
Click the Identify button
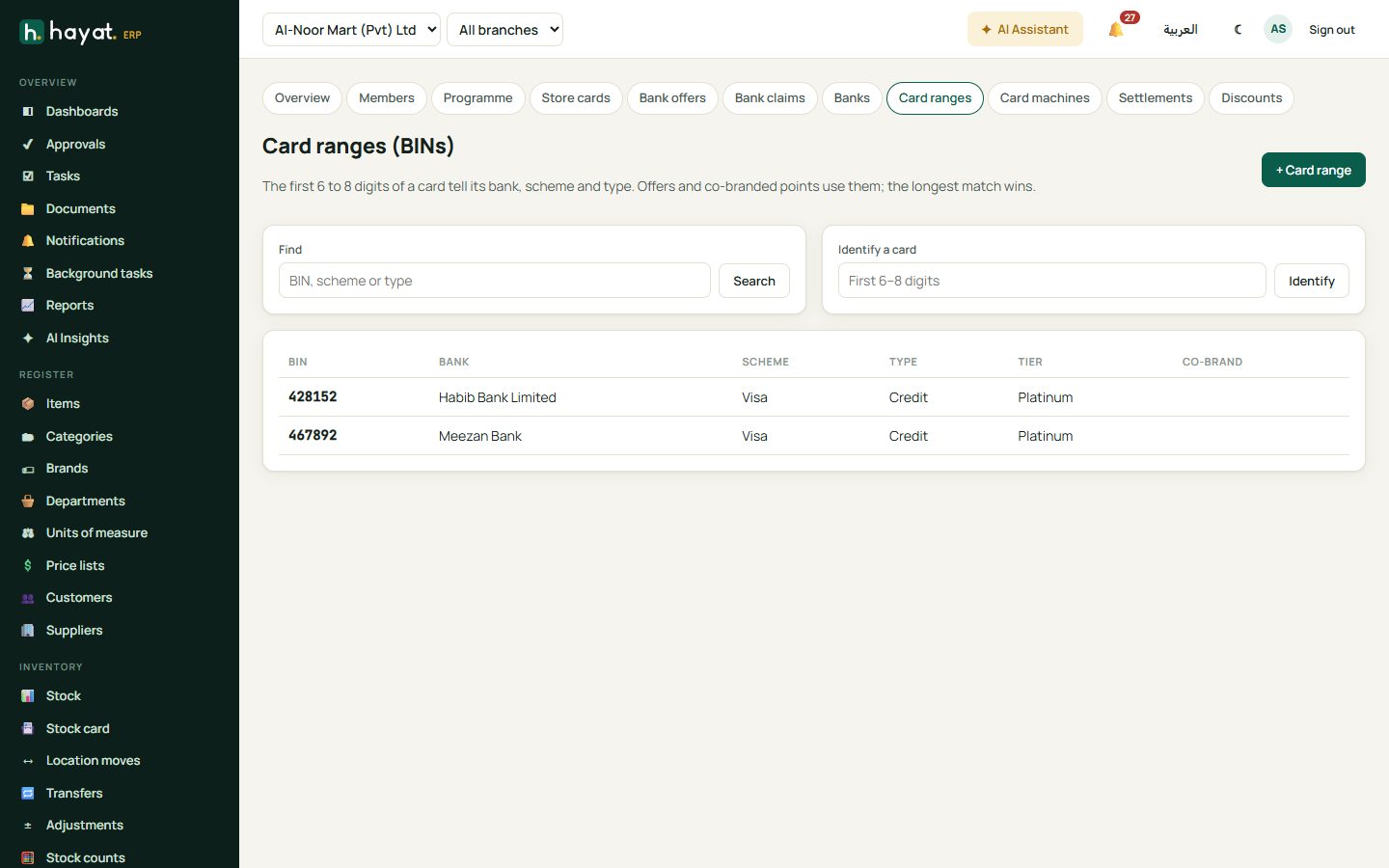pos(1312,281)
